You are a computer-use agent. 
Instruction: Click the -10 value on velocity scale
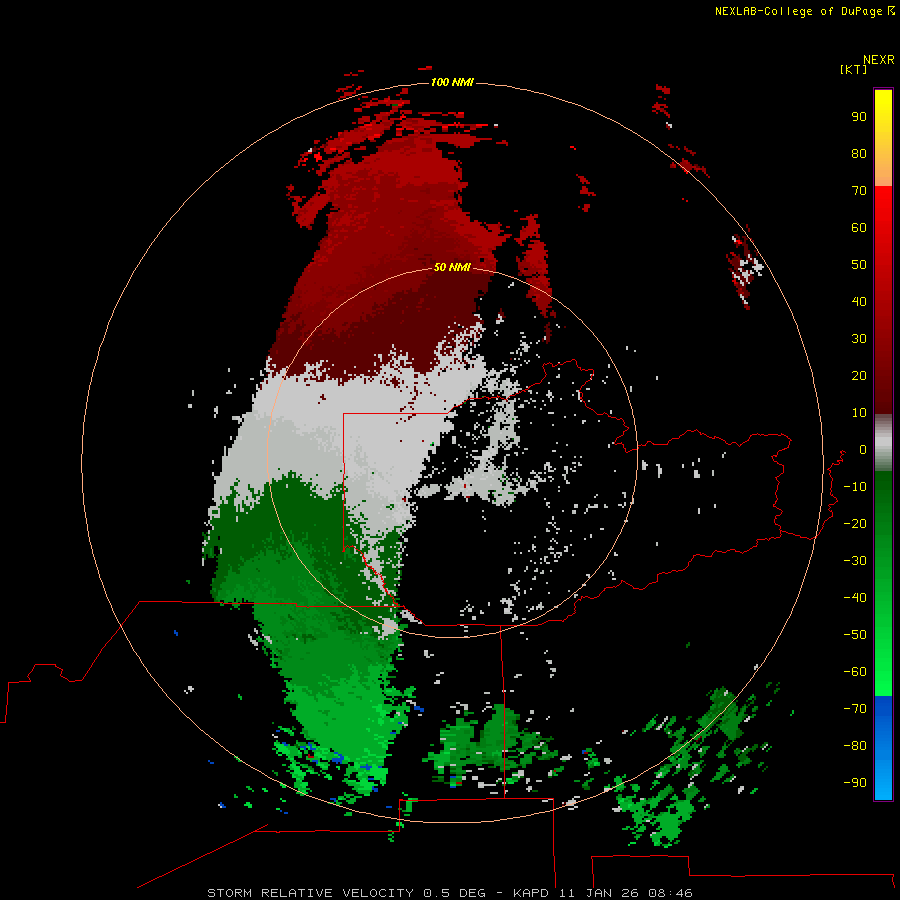[x=855, y=487]
